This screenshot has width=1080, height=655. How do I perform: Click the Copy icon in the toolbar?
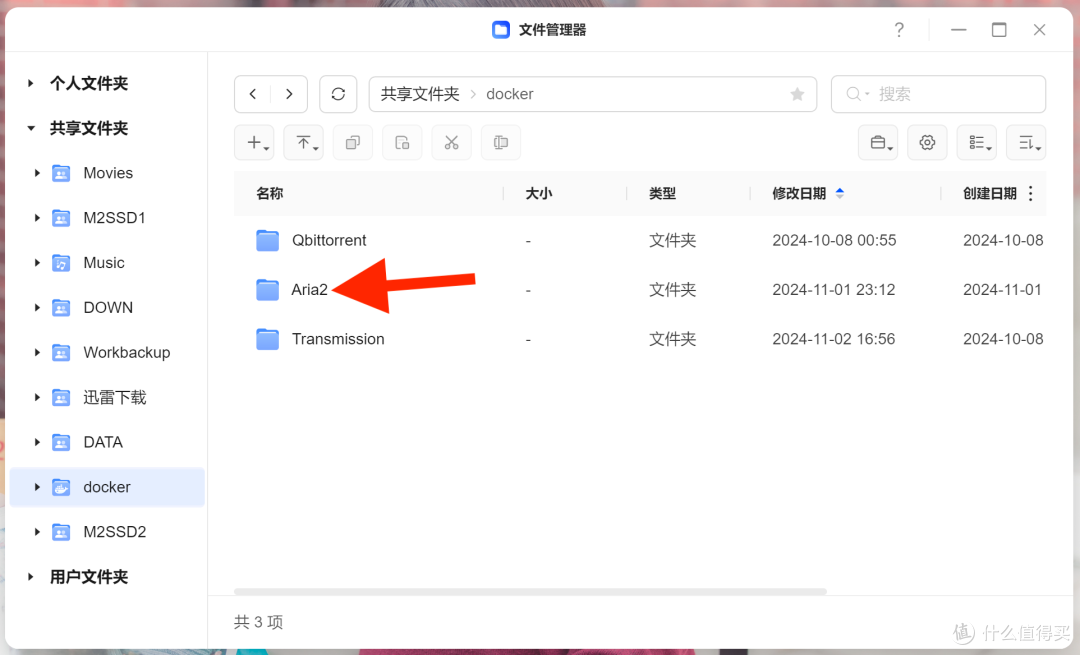coord(352,142)
